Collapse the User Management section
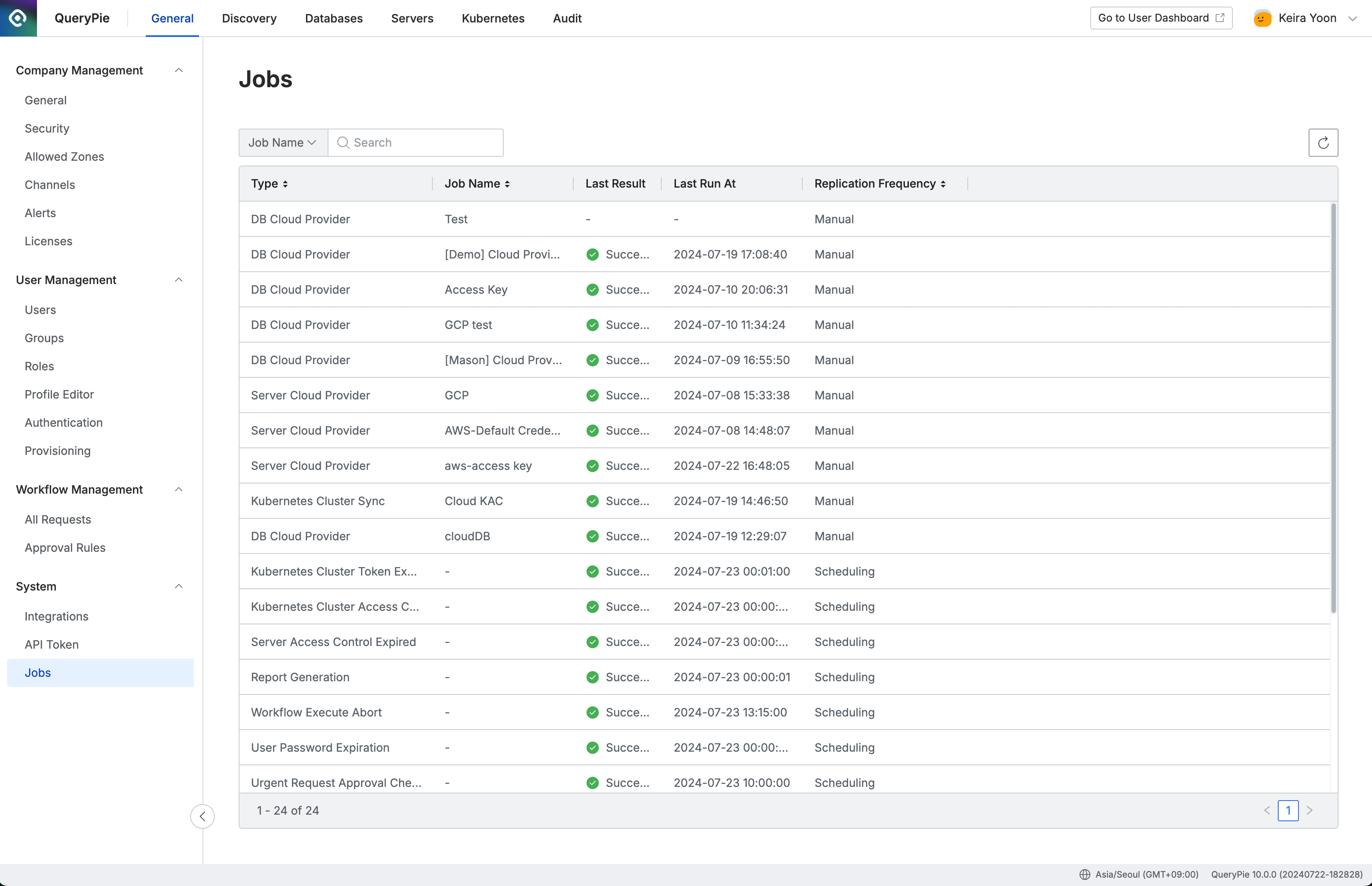Image resolution: width=1372 pixels, height=886 pixels. (178, 280)
